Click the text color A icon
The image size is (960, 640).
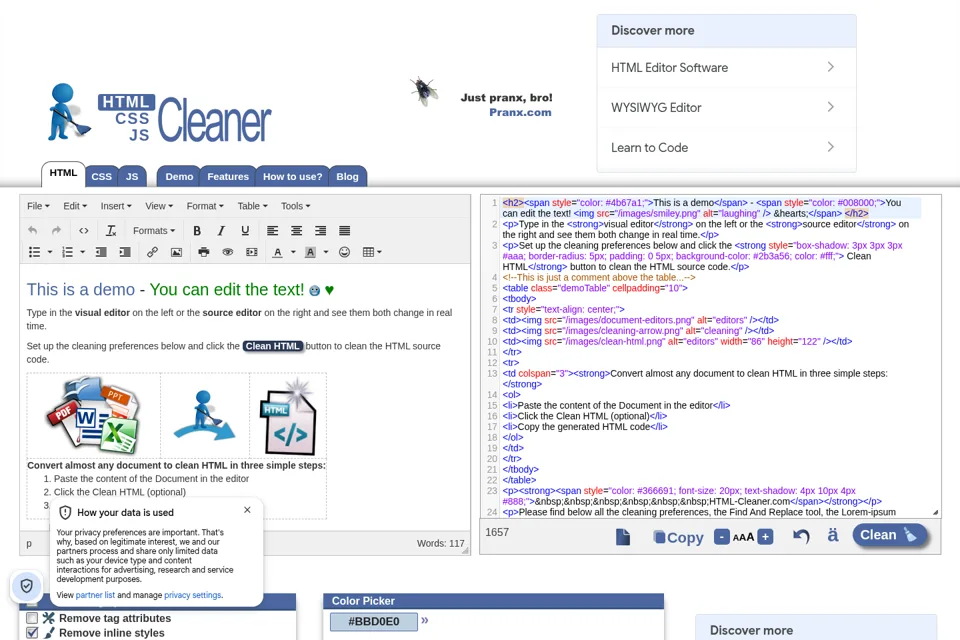coord(278,252)
